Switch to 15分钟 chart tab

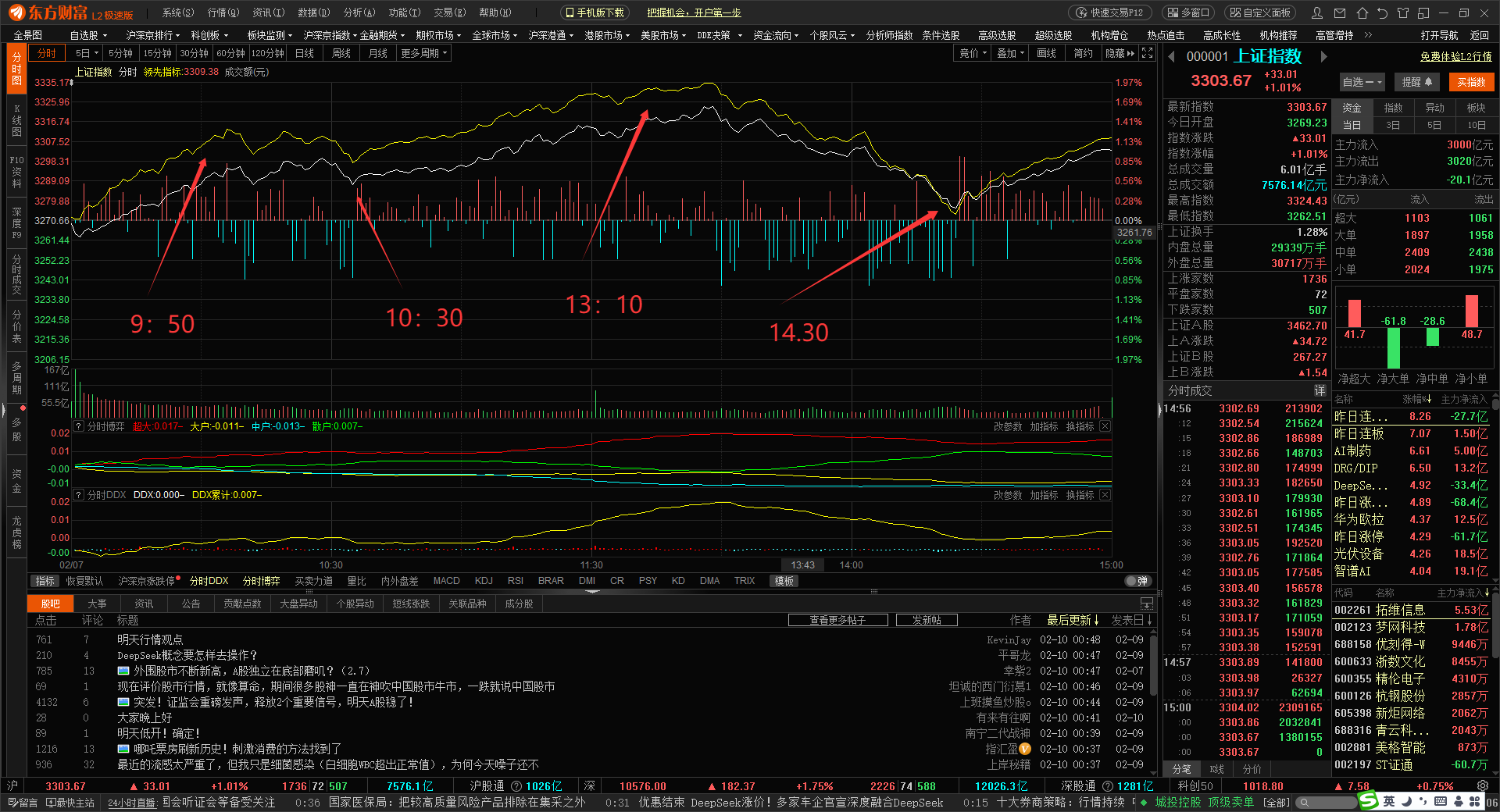click(x=157, y=53)
